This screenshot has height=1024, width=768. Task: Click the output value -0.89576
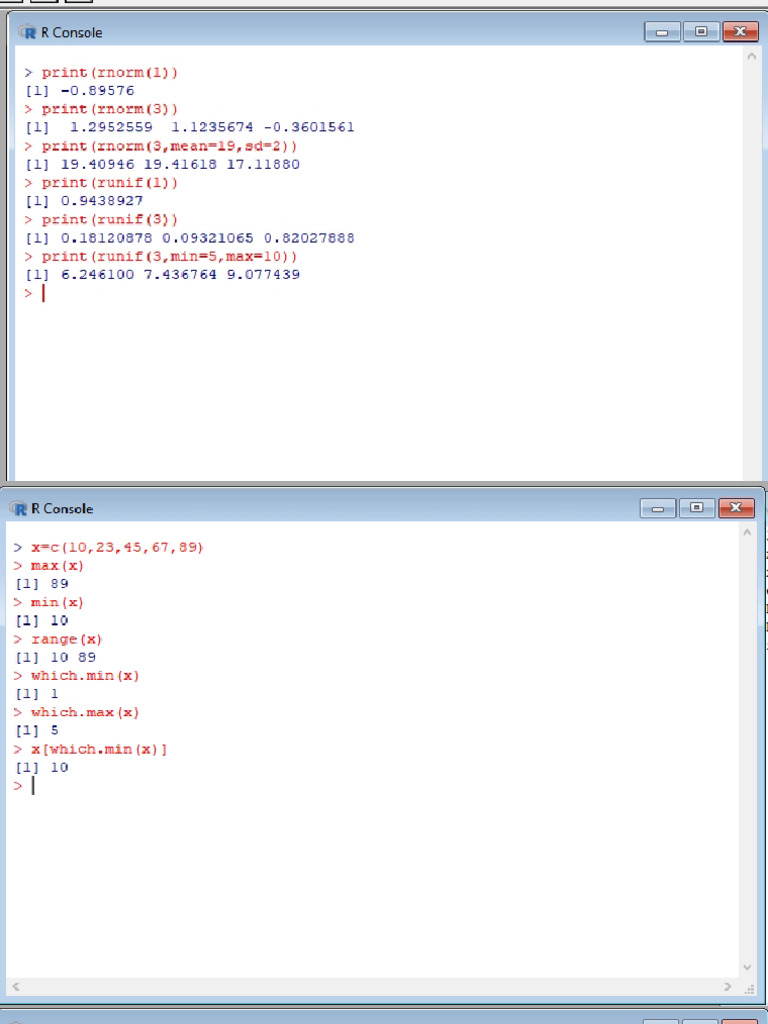[97, 91]
